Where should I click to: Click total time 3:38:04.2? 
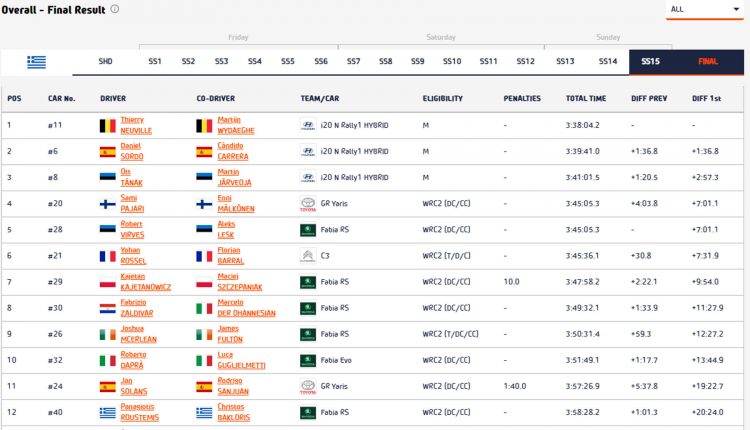click(x=582, y=125)
